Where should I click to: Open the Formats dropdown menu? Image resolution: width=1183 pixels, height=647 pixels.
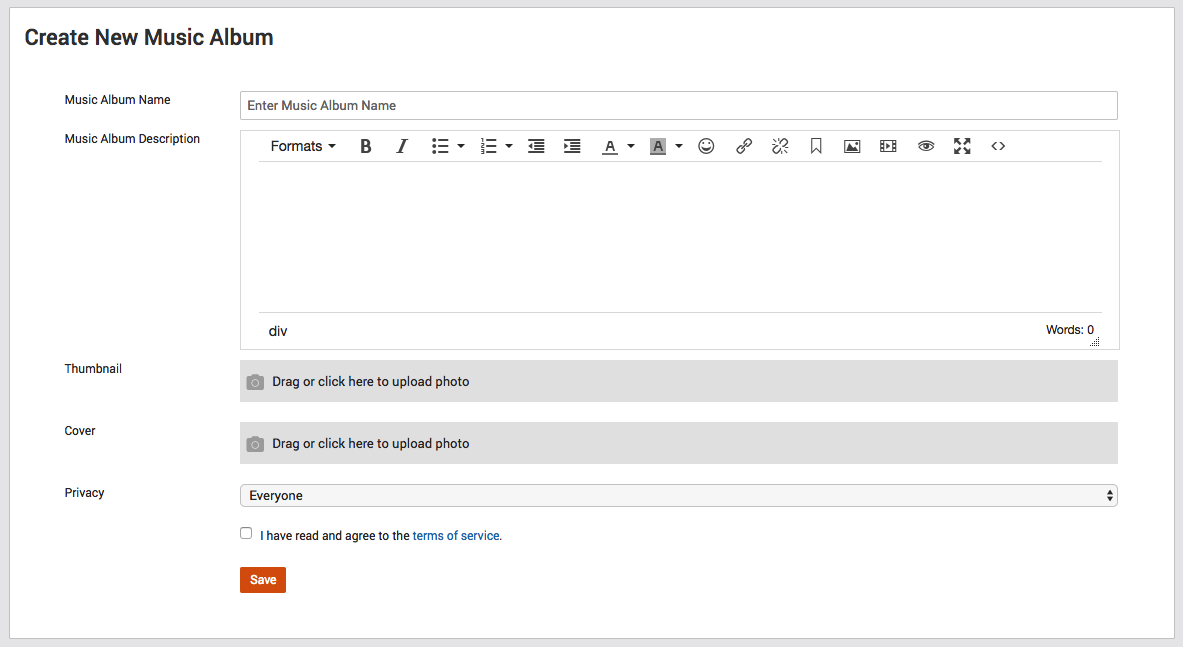pos(303,146)
